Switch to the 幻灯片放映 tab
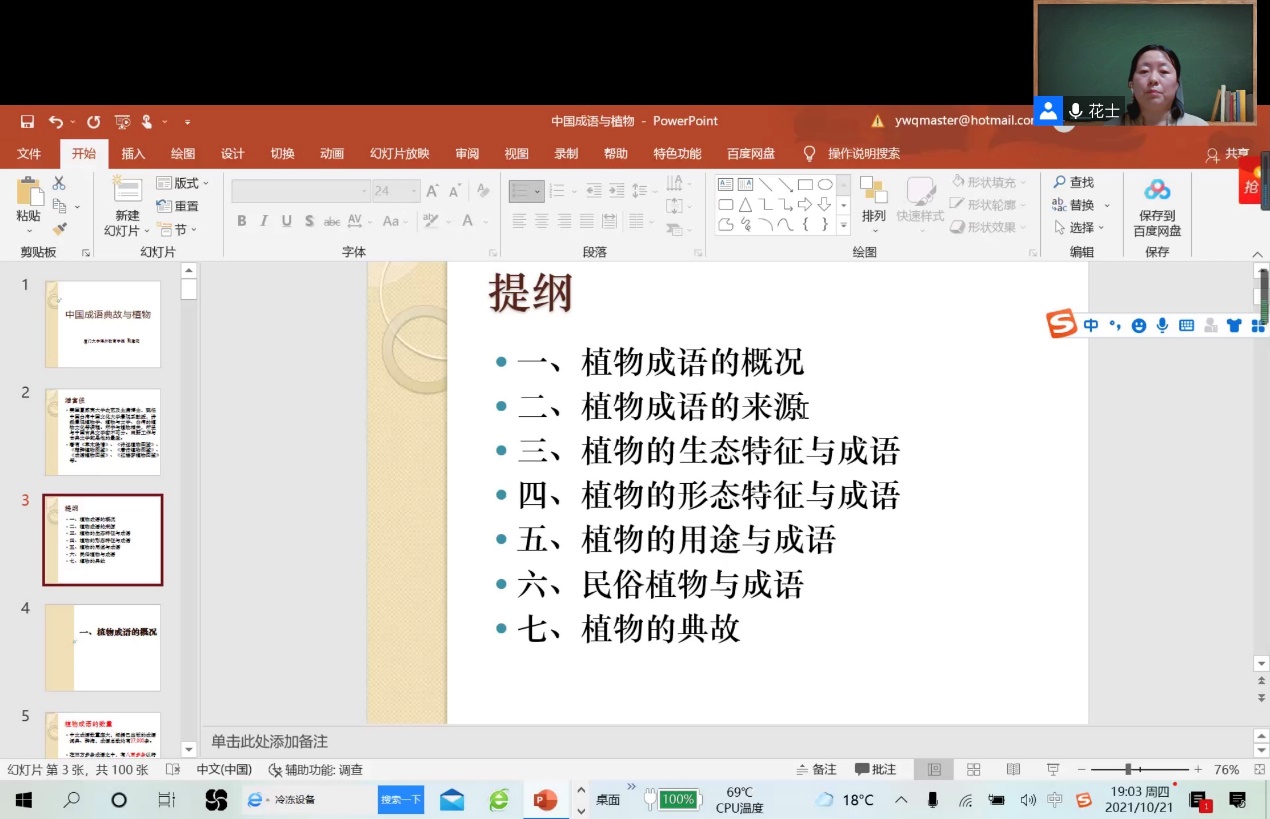 click(x=399, y=153)
